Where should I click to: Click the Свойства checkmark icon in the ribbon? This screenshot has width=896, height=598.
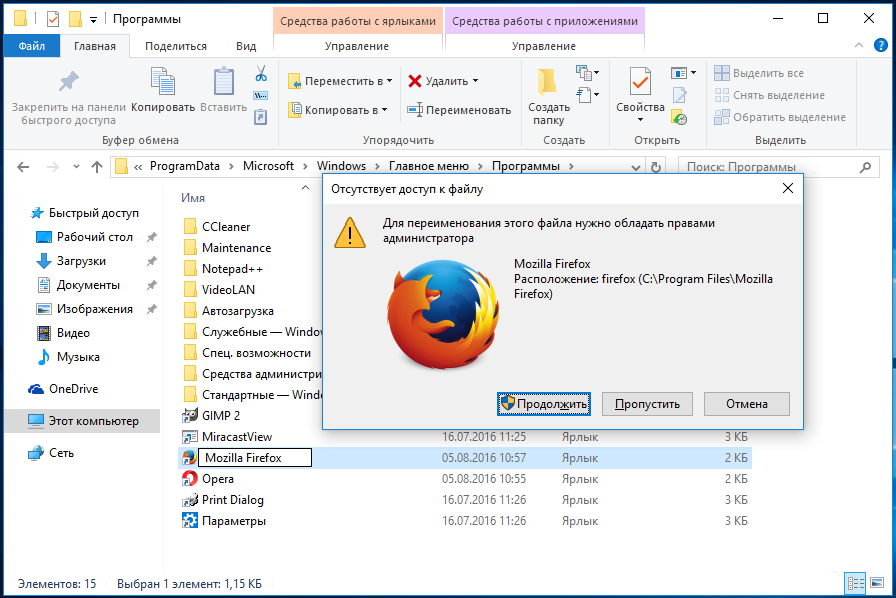(x=640, y=81)
